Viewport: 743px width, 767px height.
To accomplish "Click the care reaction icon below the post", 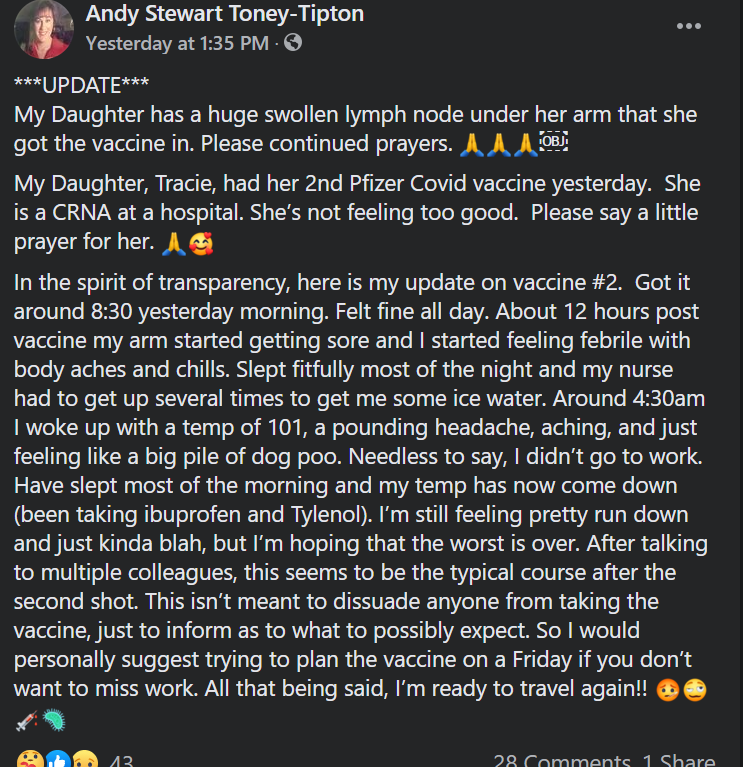I will 31,759.
